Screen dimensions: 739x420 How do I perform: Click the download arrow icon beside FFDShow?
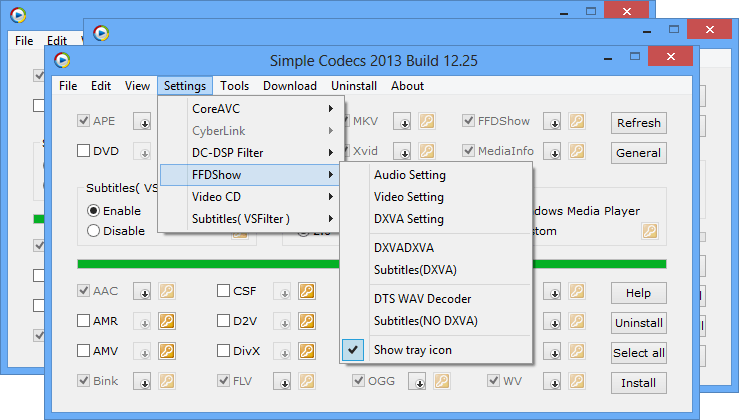click(552, 122)
